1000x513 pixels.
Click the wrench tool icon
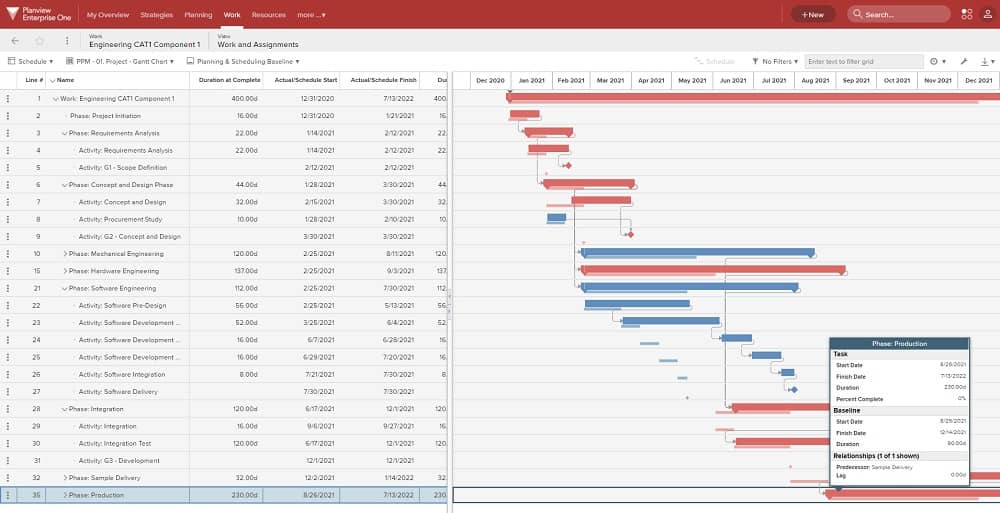tap(964, 62)
